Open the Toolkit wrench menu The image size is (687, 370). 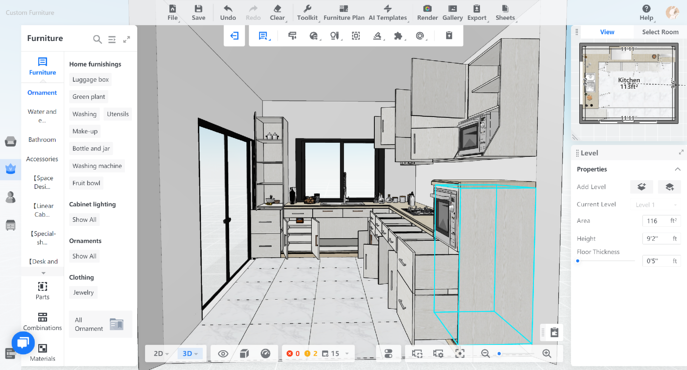[x=307, y=13]
